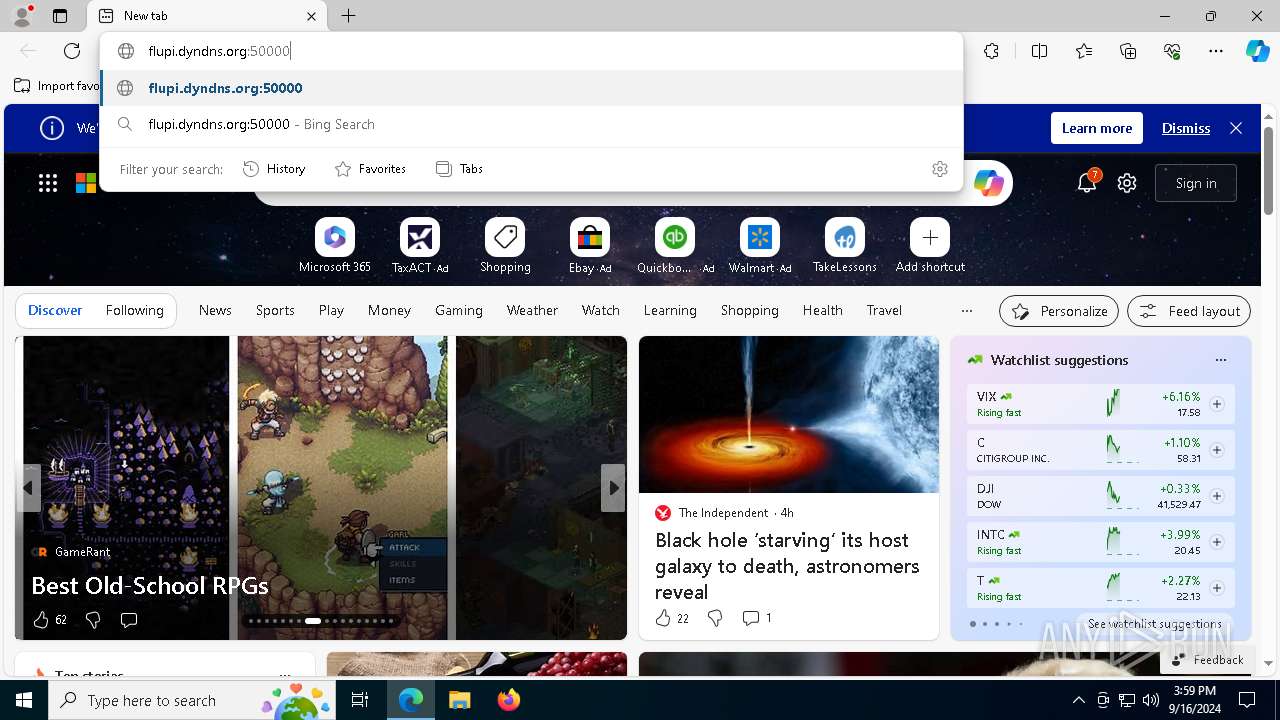The height and width of the screenshot is (720, 1280).
Task: Open Copilot icon beside the search box
Action: click(988, 183)
